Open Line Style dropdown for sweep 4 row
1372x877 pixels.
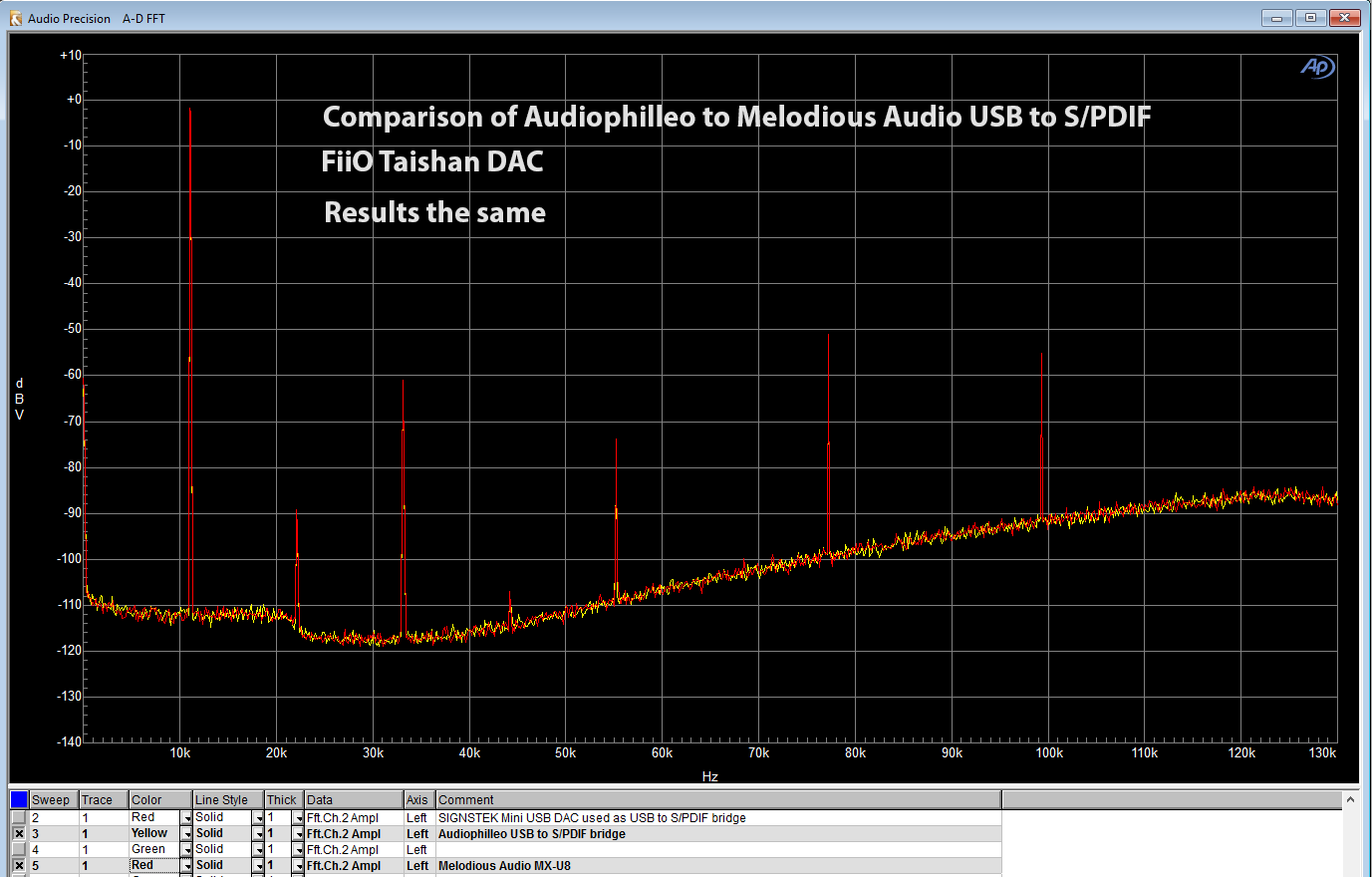click(x=258, y=849)
